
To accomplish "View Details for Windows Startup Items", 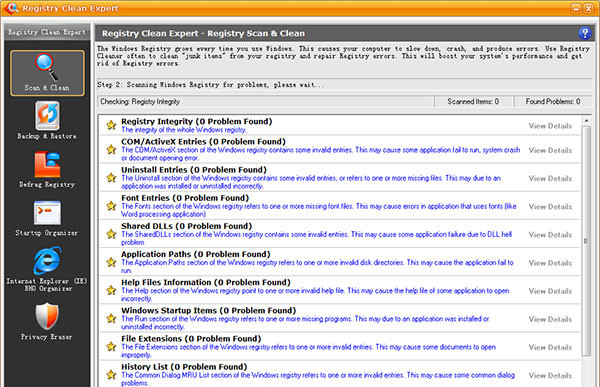I will 550,319.
